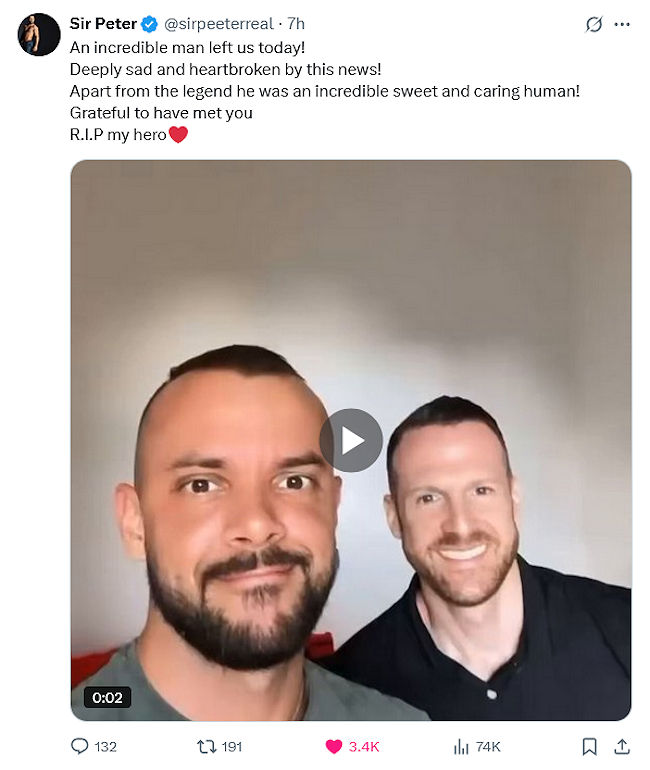Open the three-dot more options menu
Viewport: 650px width, 770px height.
click(622, 24)
